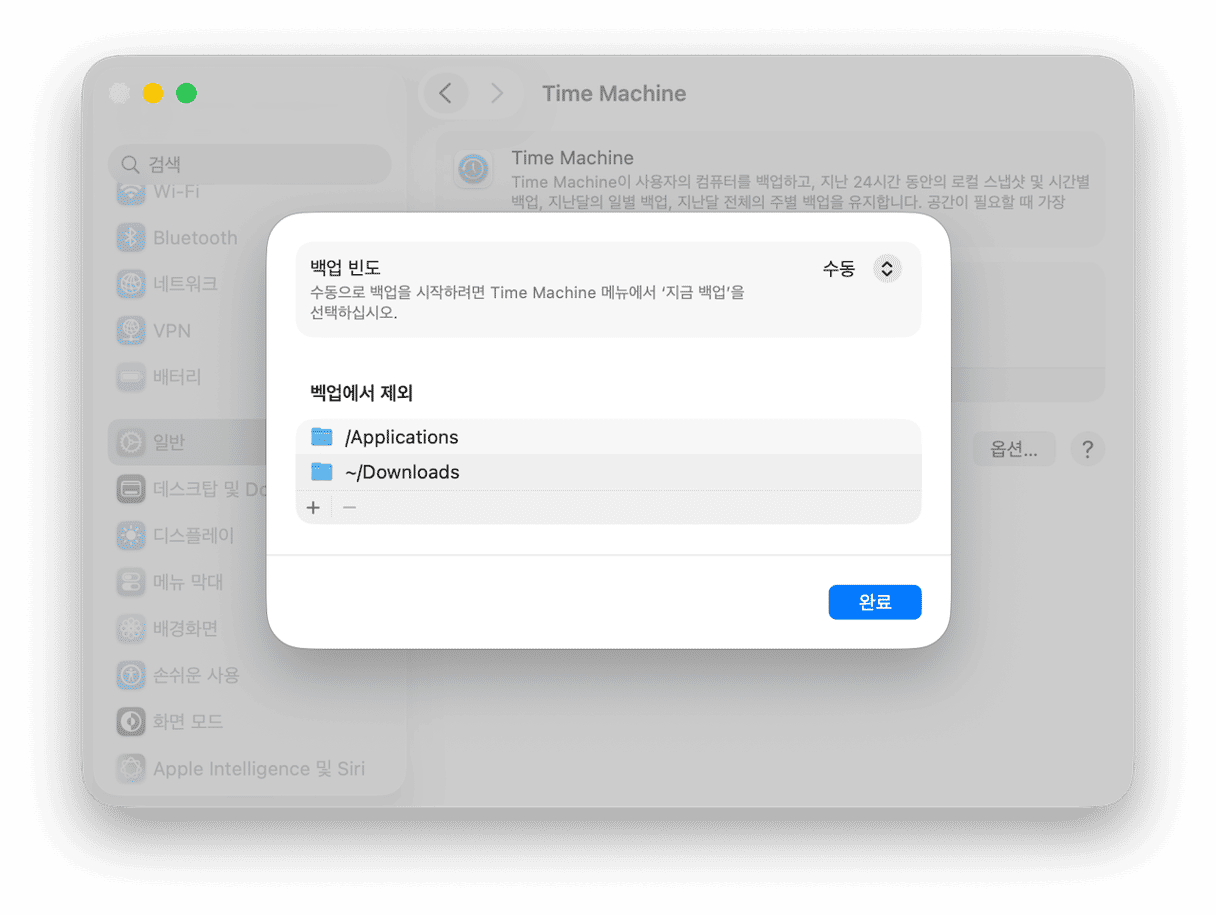Go back with the left chevron
The width and height of the screenshot is (1216, 915).
446,94
